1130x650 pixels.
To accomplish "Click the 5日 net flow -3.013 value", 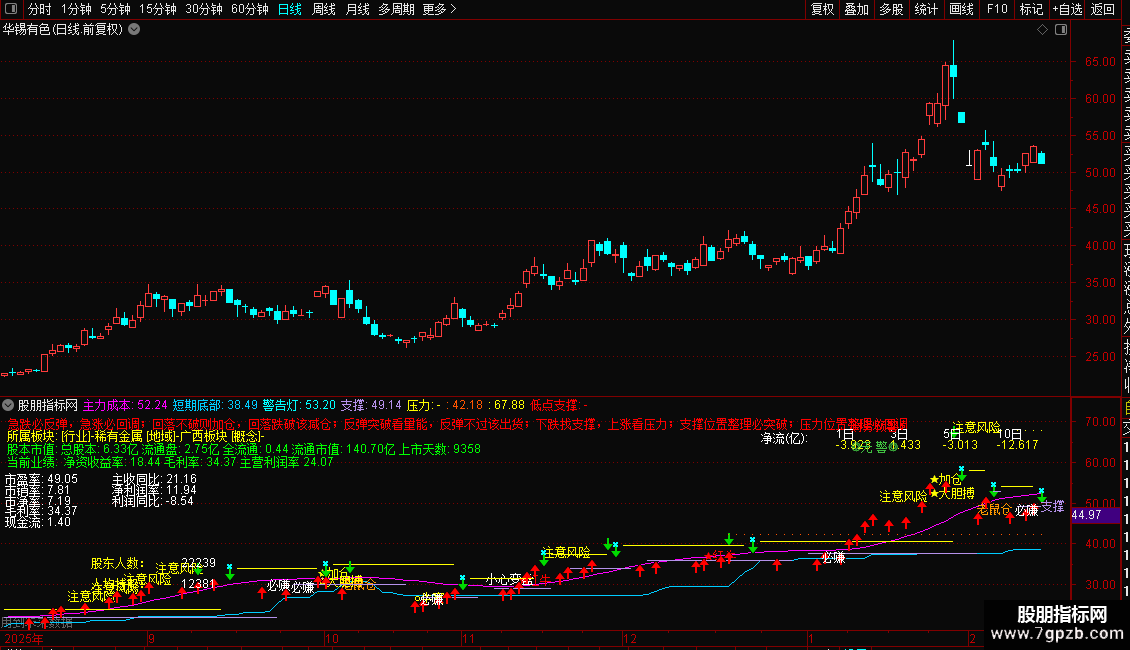I will tap(960, 445).
